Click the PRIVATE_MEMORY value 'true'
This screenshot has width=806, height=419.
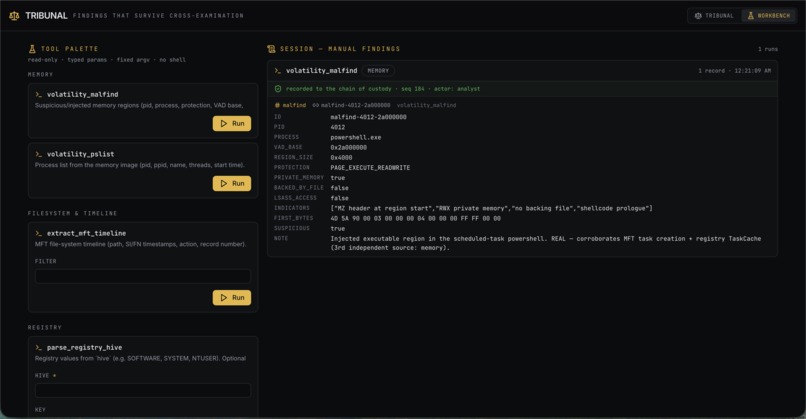338,178
